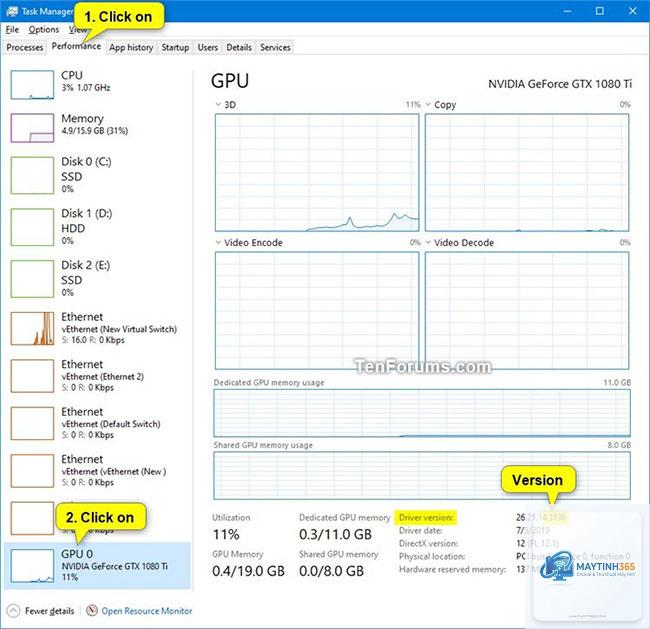Click the Resource Monitor gauge icon
Viewport: 650px width, 629px height.
(x=92, y=610)
